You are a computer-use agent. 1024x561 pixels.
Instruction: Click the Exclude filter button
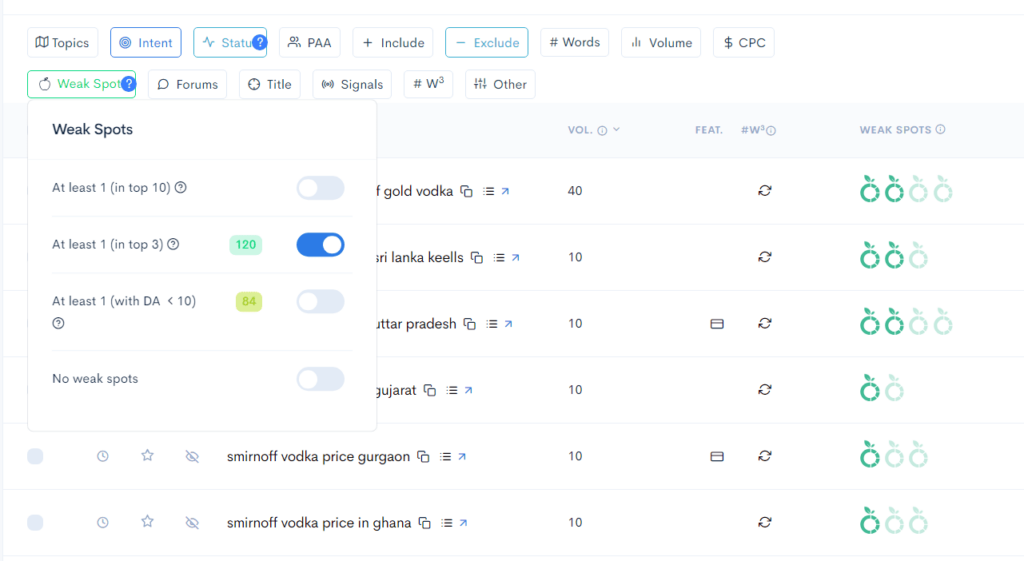(x=486, y=43)
